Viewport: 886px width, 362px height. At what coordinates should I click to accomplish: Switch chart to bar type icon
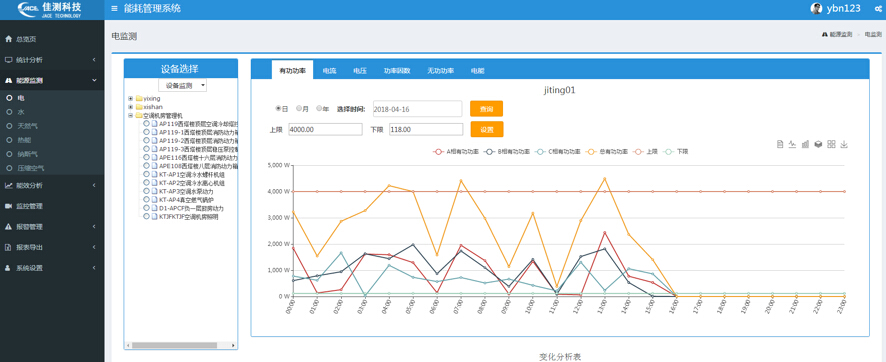pos(805,145)
